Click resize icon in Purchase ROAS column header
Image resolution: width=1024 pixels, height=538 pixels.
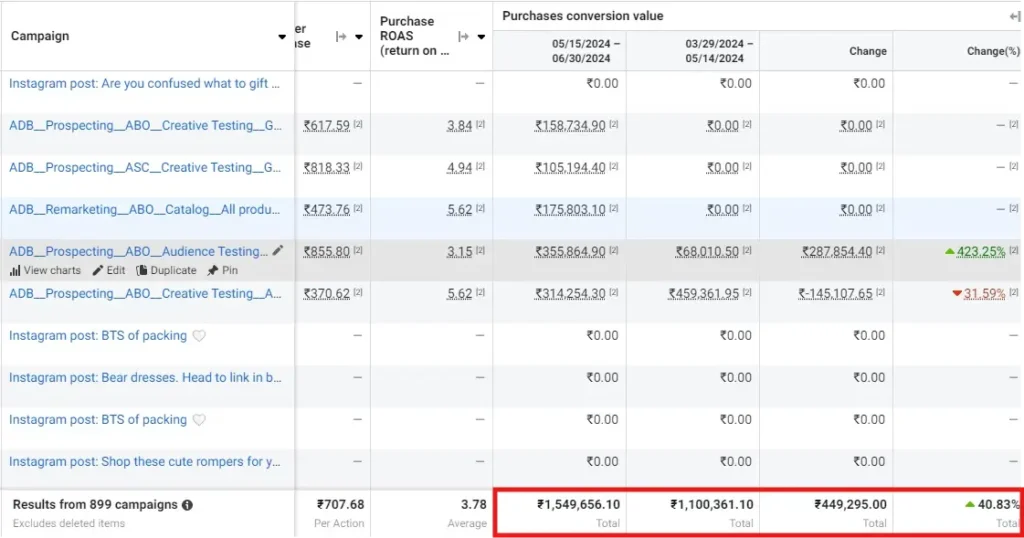pos(463,37)
